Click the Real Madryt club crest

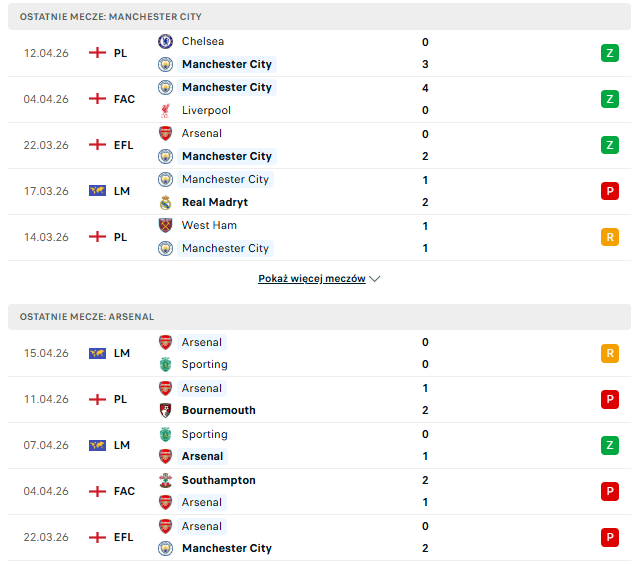click(x=165, y=202)
